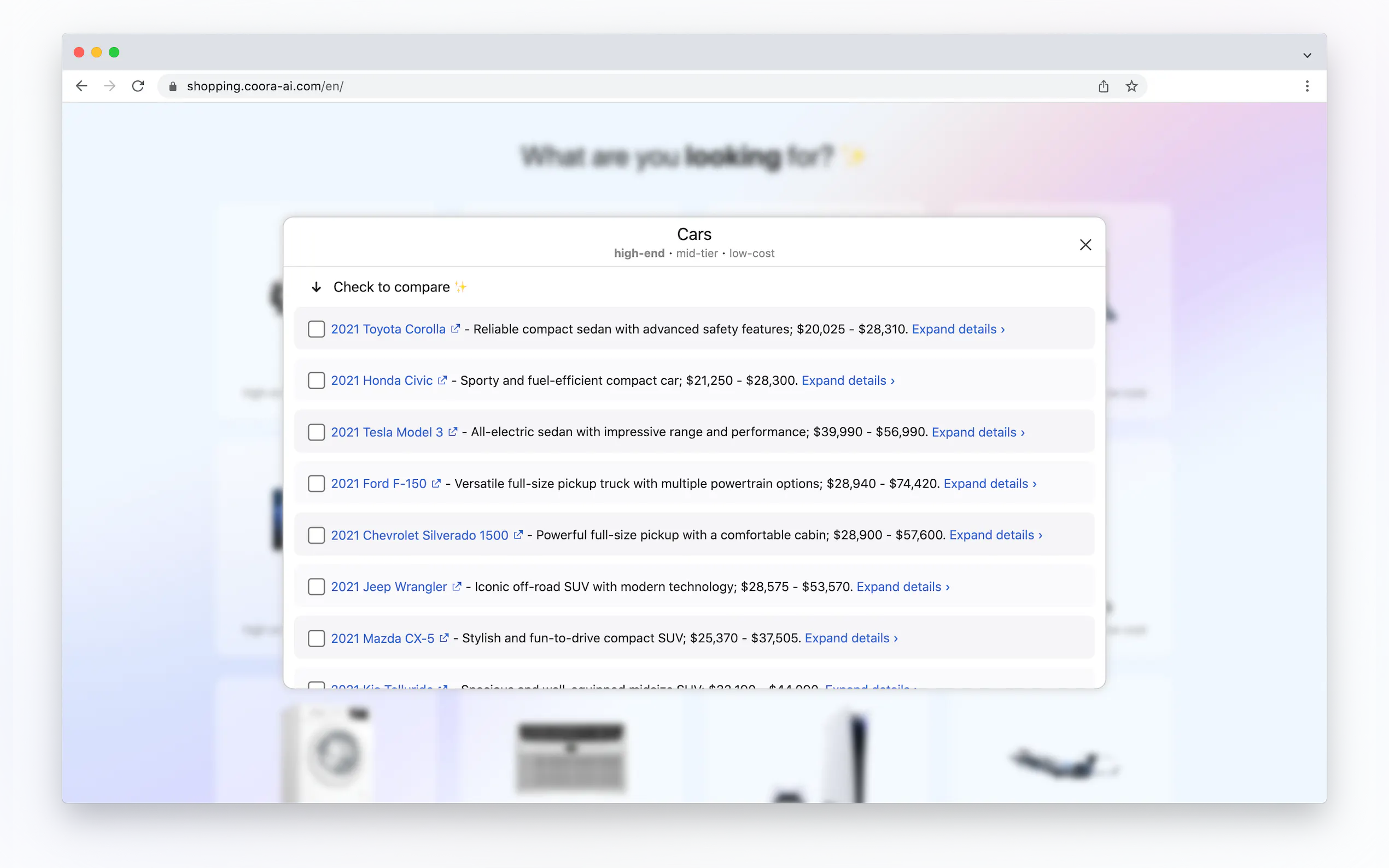Viewport: 1389px width, 868px height.
Task: Check the 2021 Honda Civic checkbox
Action: 317,380
